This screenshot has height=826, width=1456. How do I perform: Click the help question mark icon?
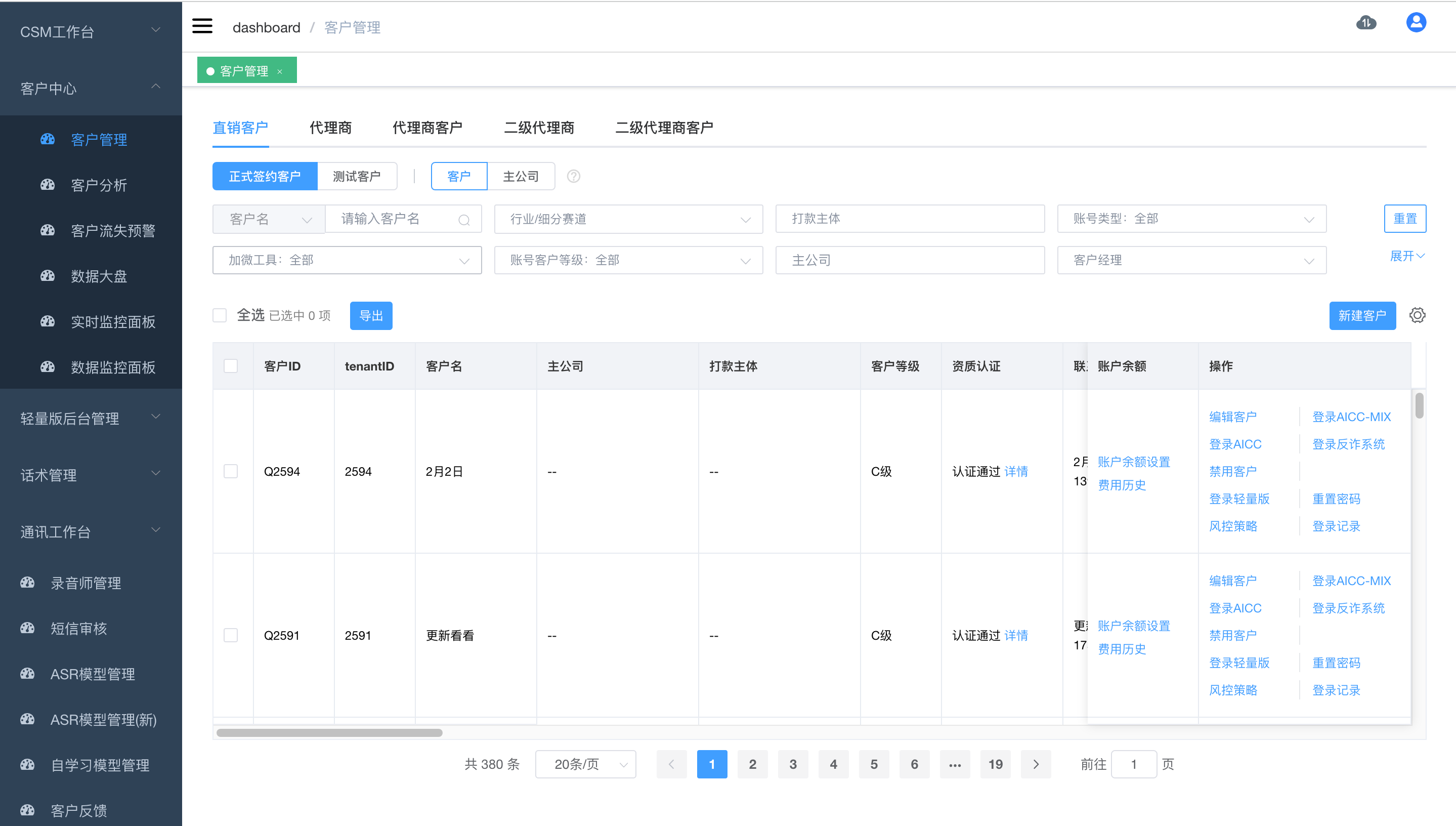573,177
